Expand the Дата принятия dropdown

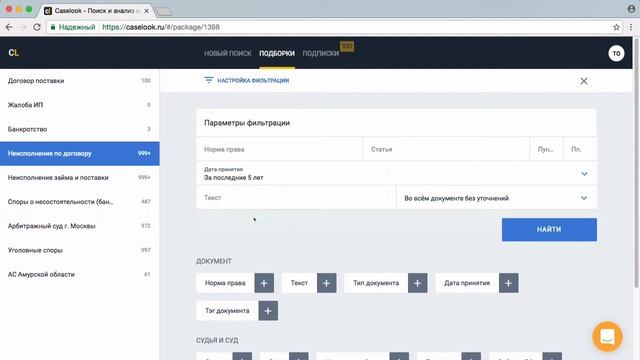[x=584, y=174]
